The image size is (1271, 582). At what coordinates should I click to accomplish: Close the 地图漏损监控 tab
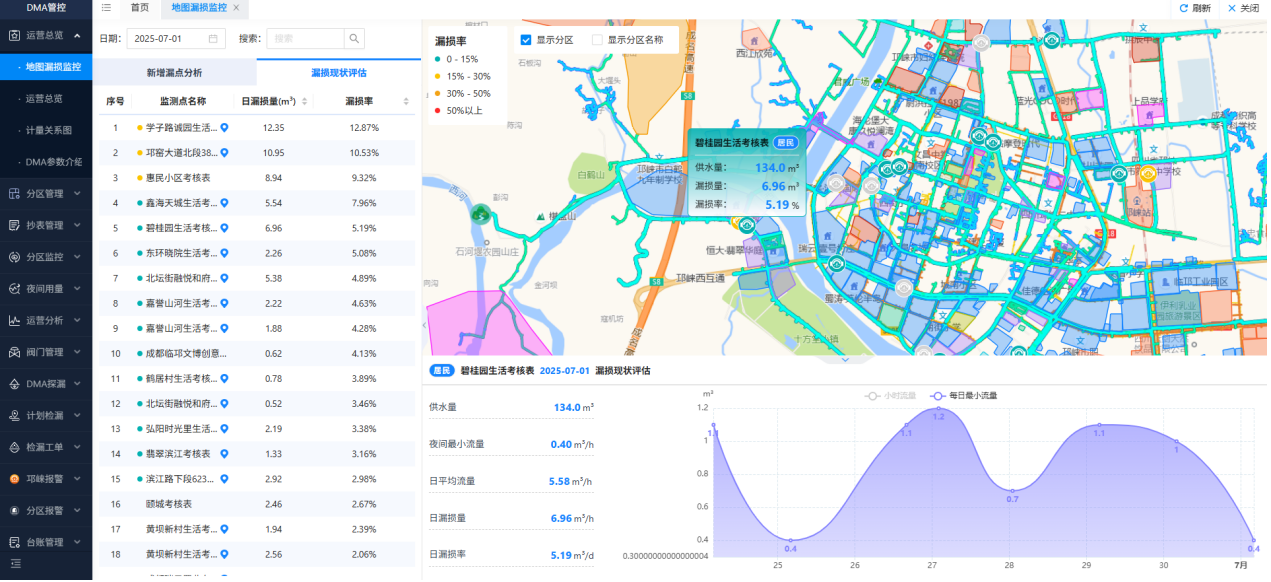(x=237, y=8)
